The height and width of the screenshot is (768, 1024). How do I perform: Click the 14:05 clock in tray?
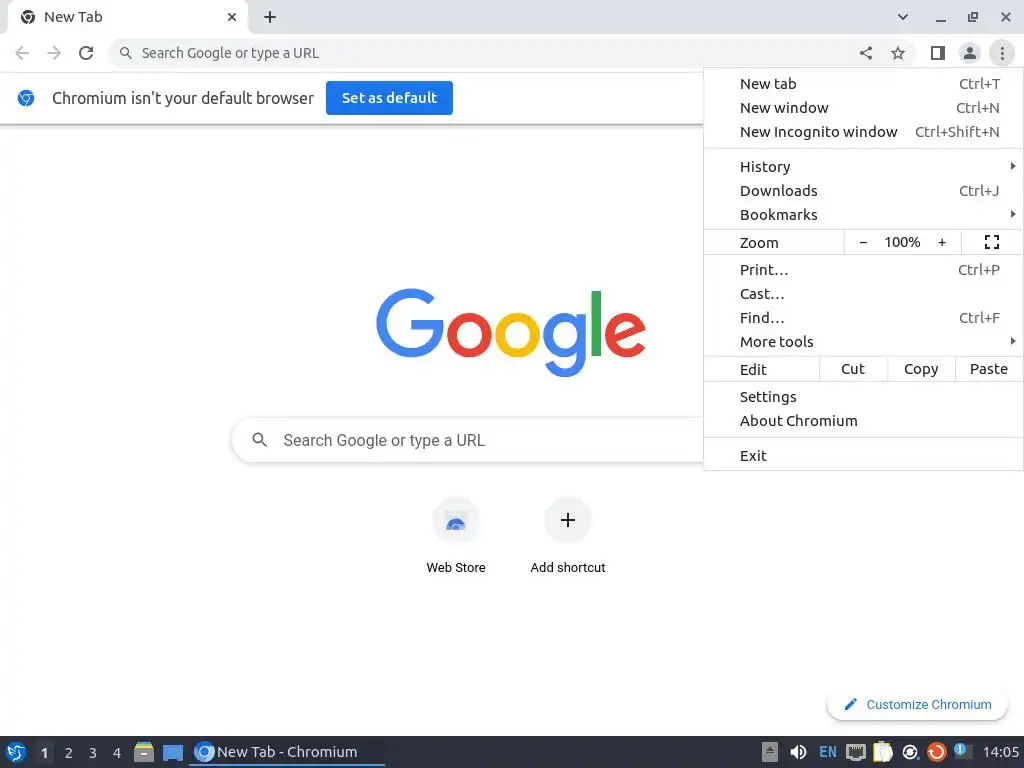click(x=1000, y=752)
